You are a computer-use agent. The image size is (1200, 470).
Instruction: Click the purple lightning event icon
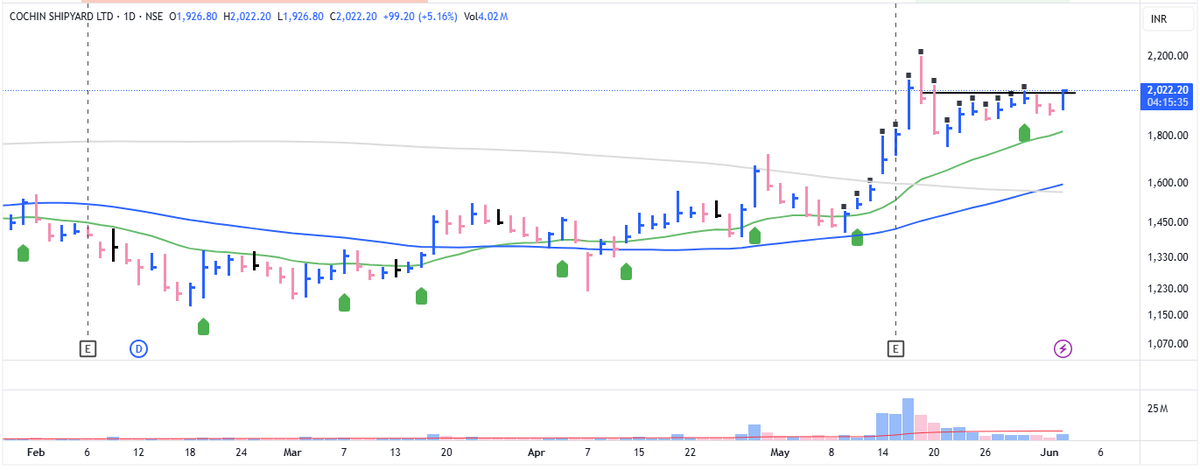(x=1064, y=349)
